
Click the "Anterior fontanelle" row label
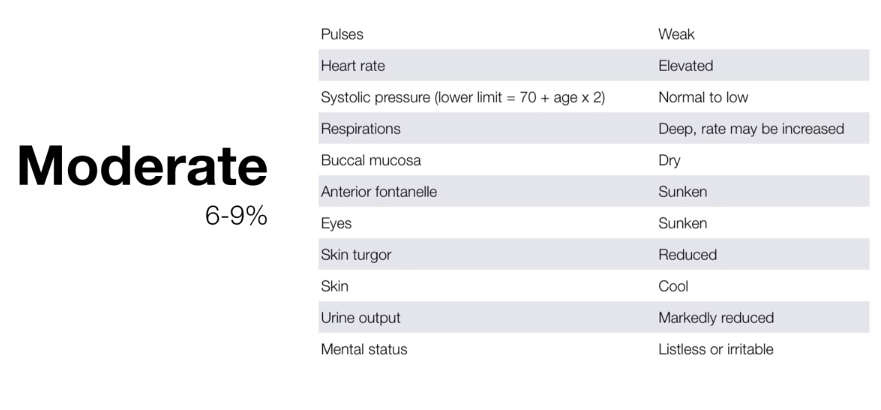coord(379,192)
